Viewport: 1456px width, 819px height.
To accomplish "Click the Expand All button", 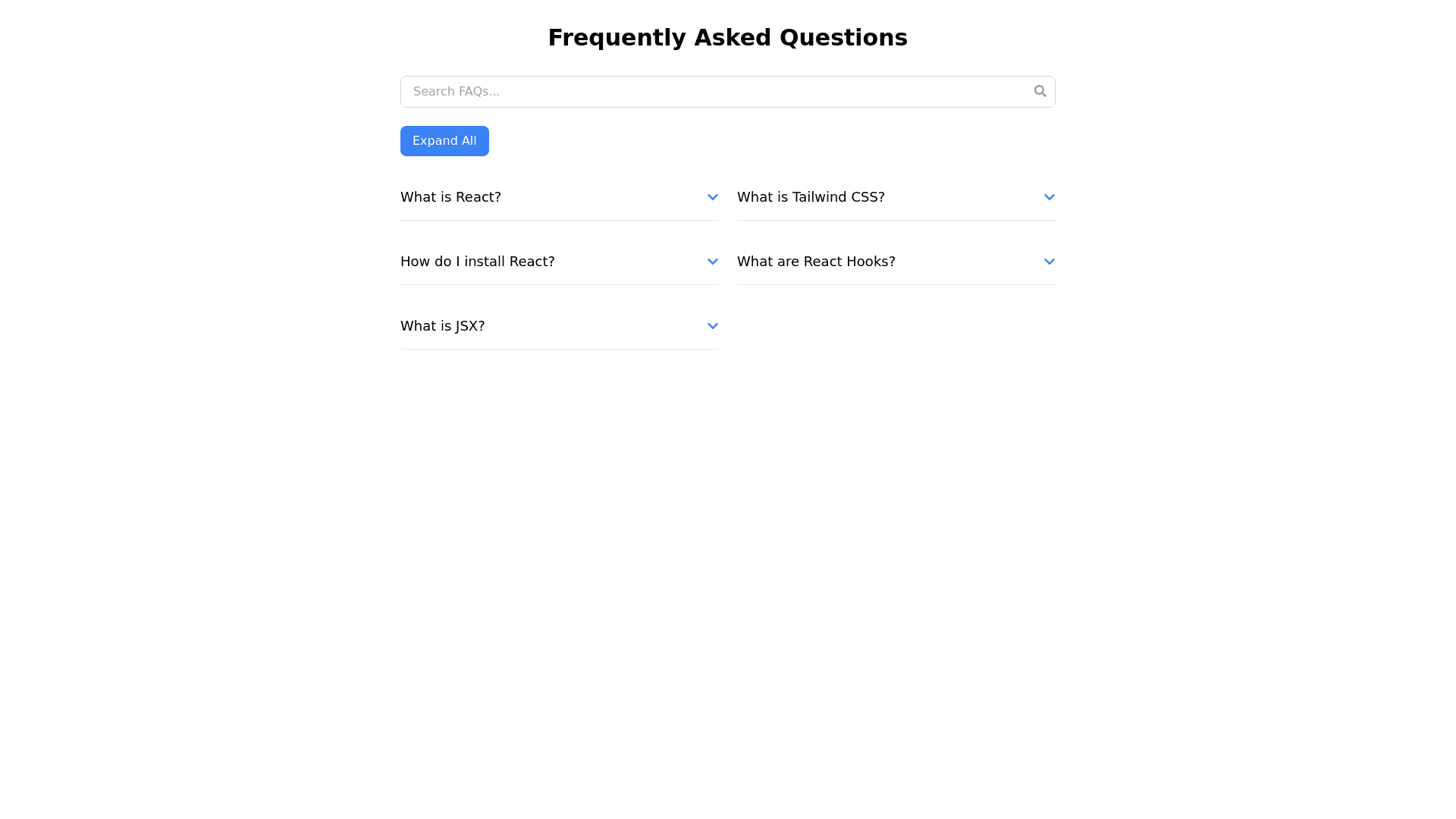I will coord(444,140).
